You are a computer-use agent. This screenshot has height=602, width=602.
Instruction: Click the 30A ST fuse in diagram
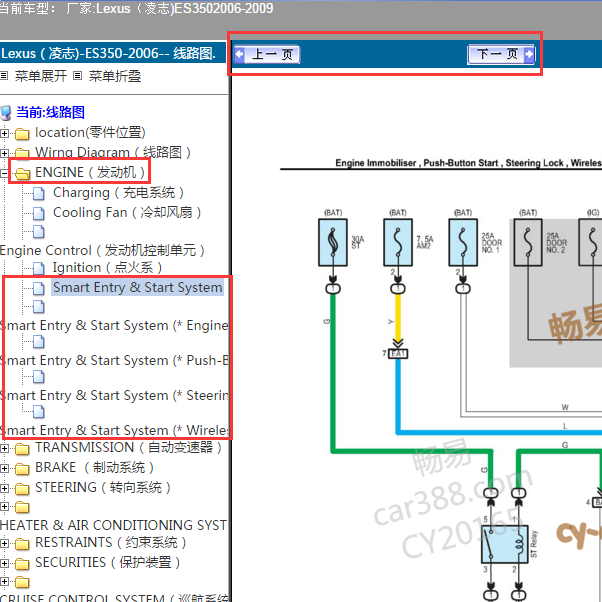tap(333, 243)
